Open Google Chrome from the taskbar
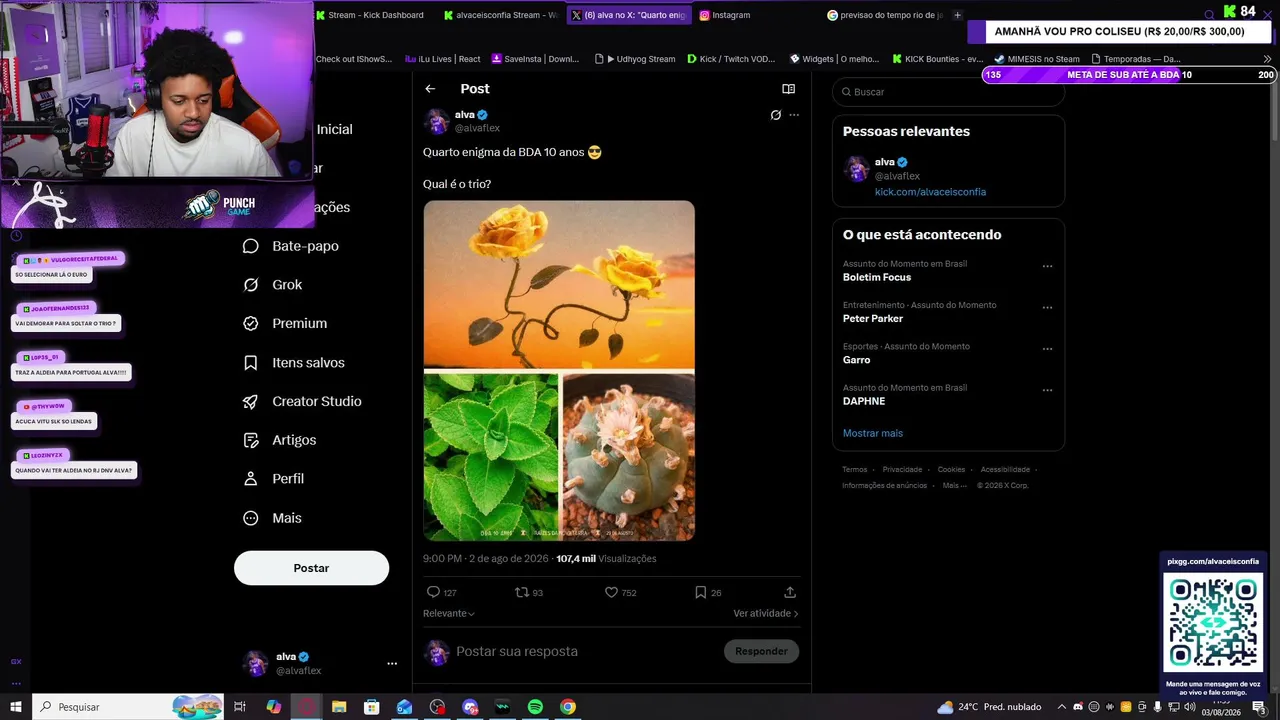Image resolution: width=1280 pixels, height=720 pixels. [x=568, y=707]
